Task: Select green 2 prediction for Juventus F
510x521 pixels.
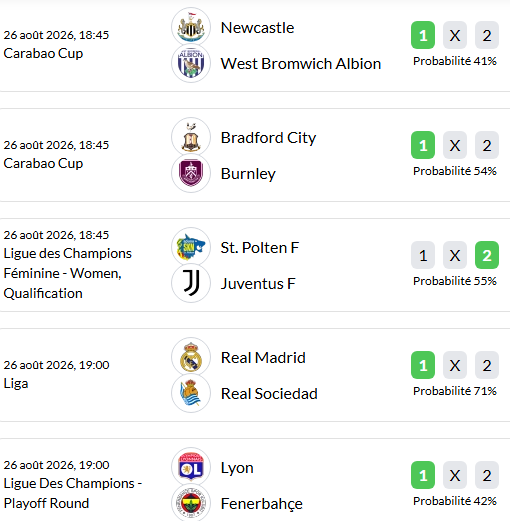Action: (487, 255)
